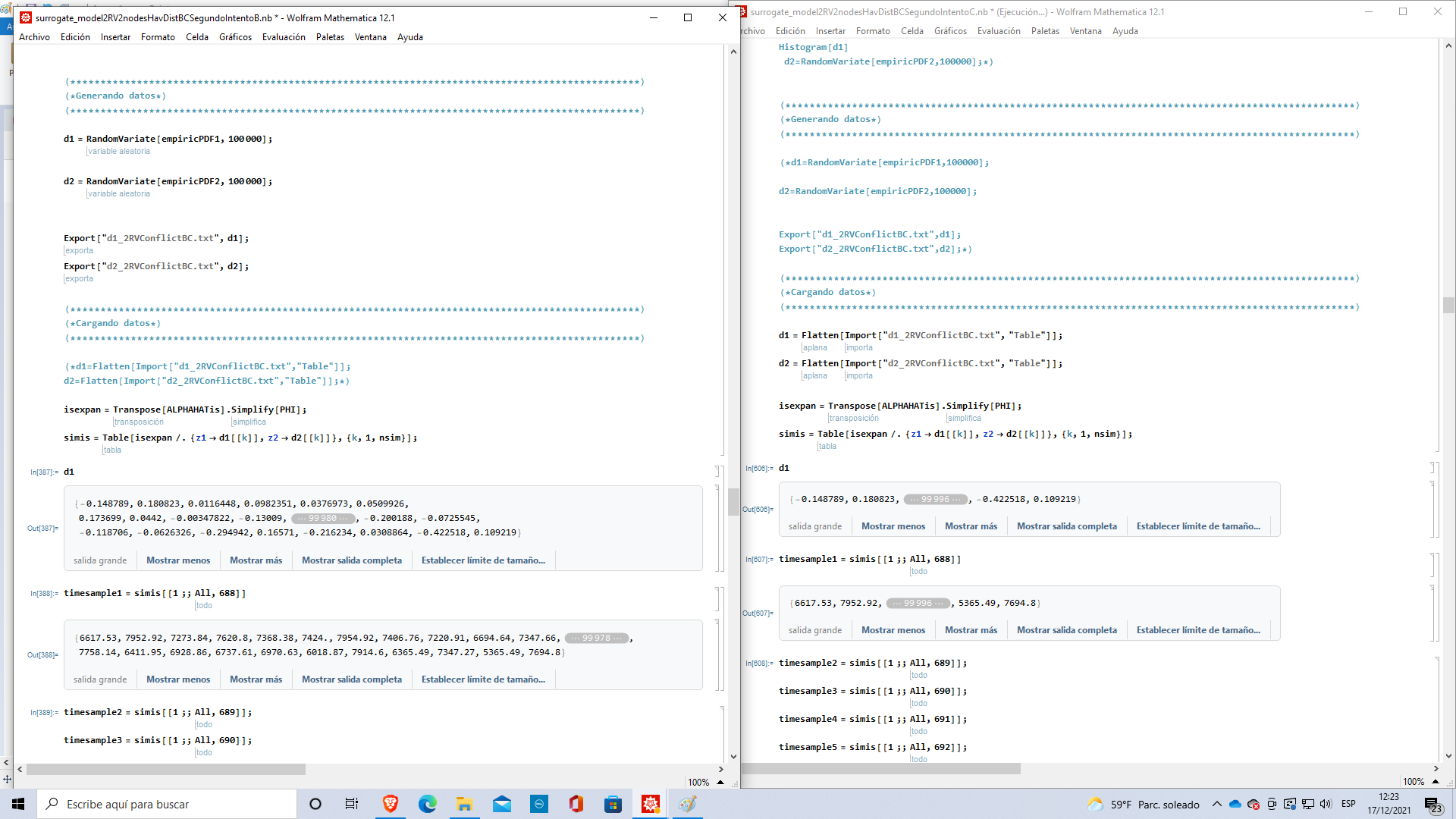Click 'Establecer límite de tamaño...' under Out[606]
This screenshot has height=819, width=1456.
pos(1198,526)
